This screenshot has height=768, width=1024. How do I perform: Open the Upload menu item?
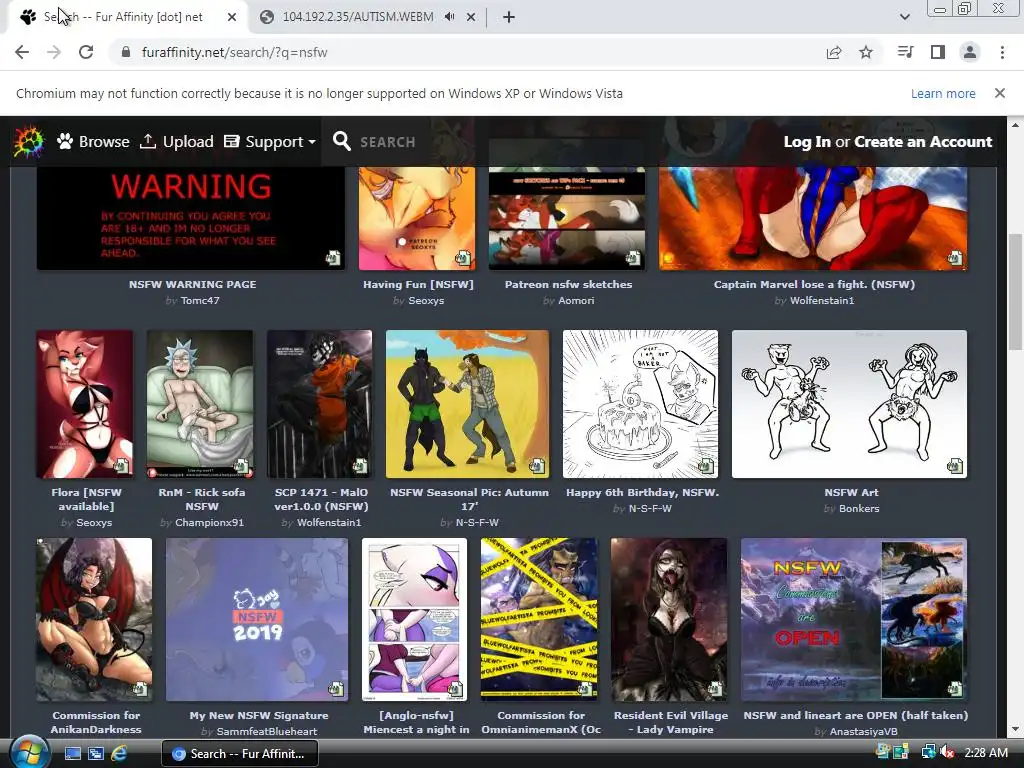coord(177,142)
